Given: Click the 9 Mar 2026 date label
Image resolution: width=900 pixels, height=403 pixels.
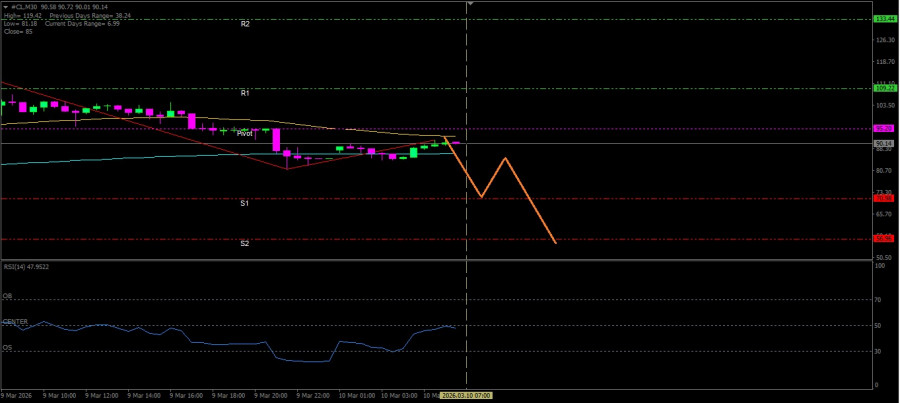Looking at the screenshot, I should tap(17, 396).
